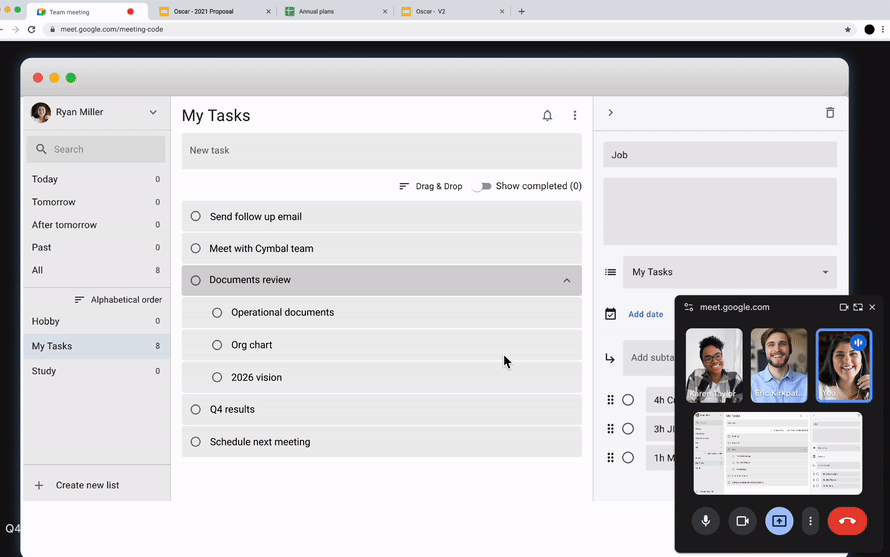
Task: Switch to the Annual plans tab
Action: coord(330,12)
